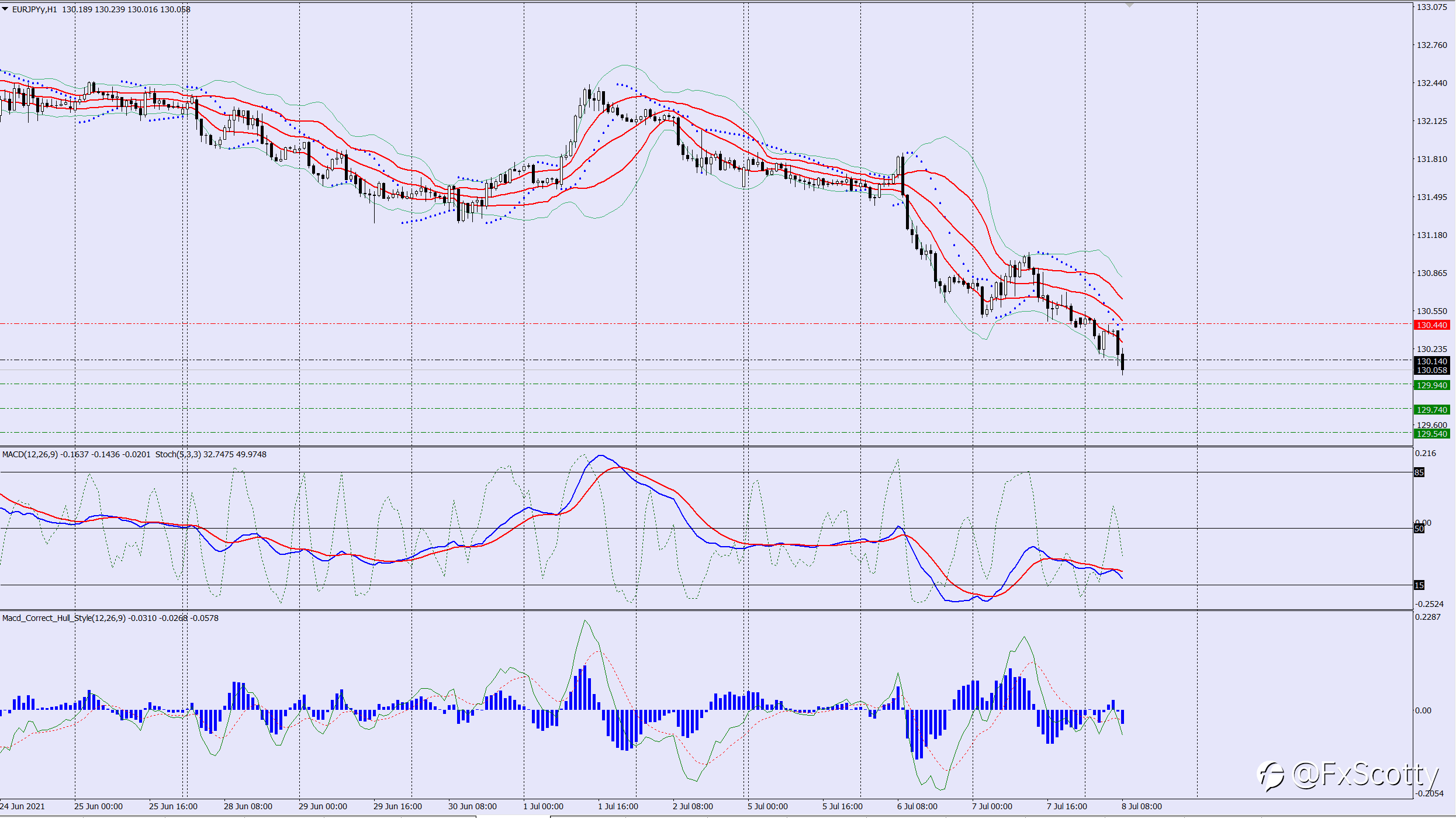1456x818 pixels.
Task: Click the Stochastic level 15 label
Action: click(x=1419, y=585)
